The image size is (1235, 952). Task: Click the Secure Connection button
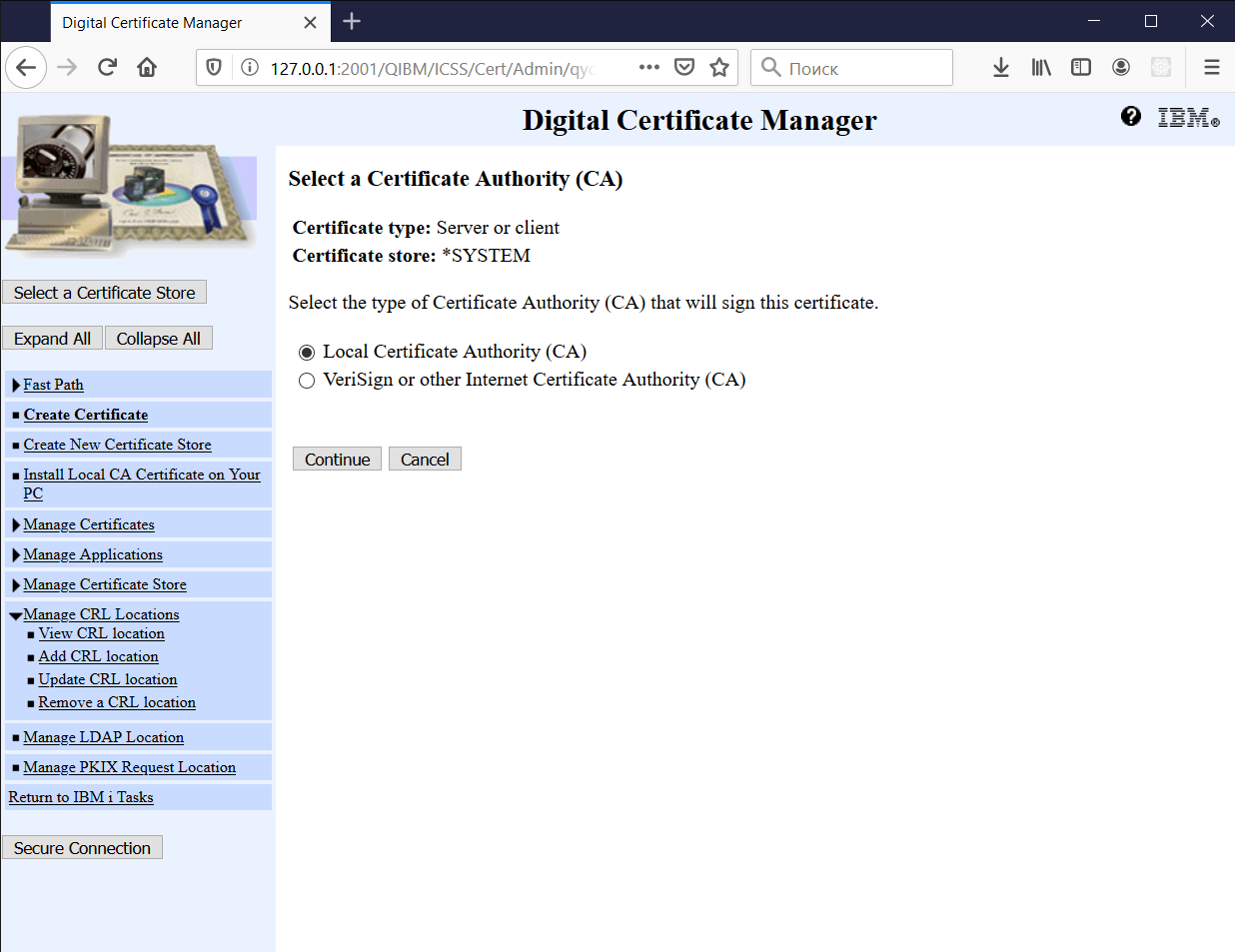(82, 847)
